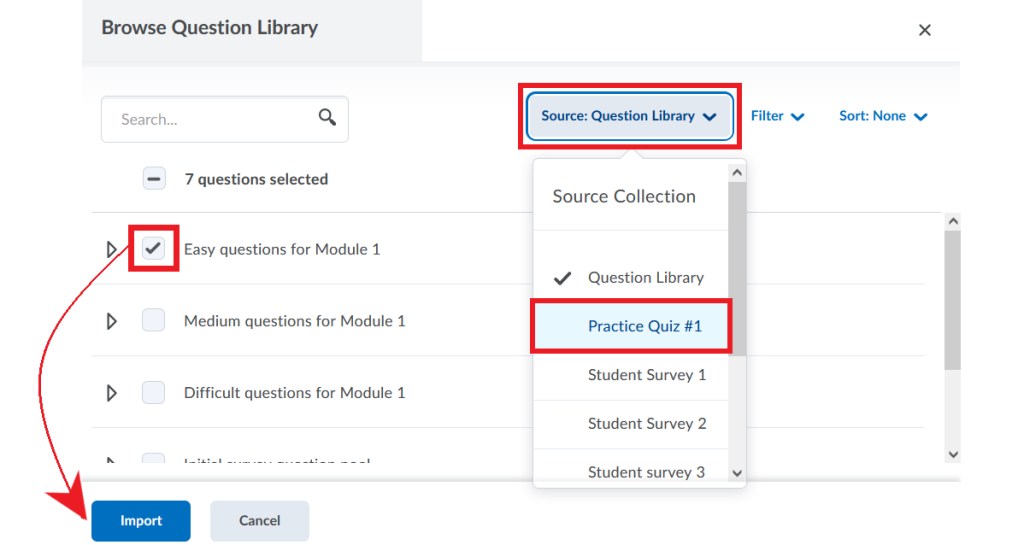Check Difficult questions for Module 1
The height and width of the screenshot is (545, 1024).
tap(153, 392)
